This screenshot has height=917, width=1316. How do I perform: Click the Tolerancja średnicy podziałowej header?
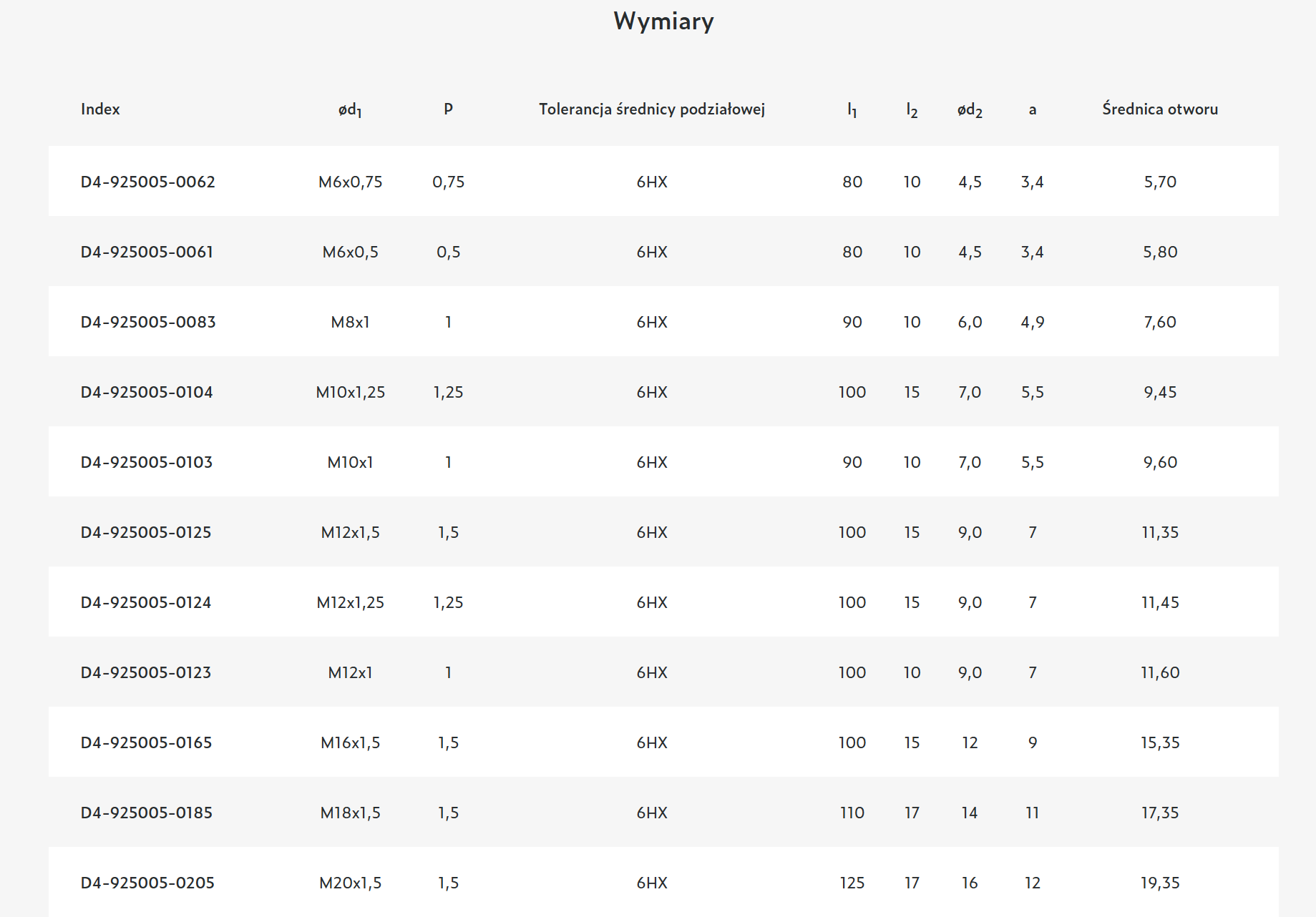651,109
